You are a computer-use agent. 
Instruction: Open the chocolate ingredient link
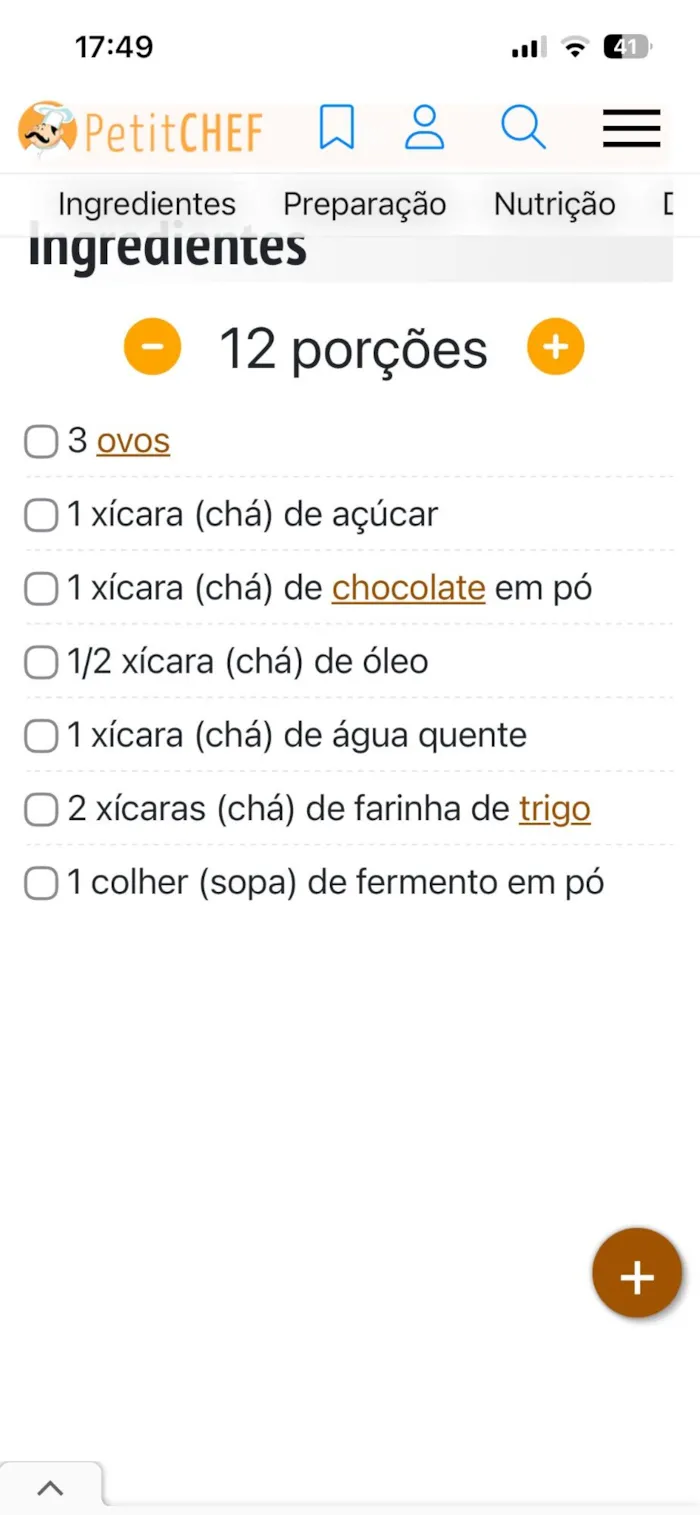[x=408, y=588]
